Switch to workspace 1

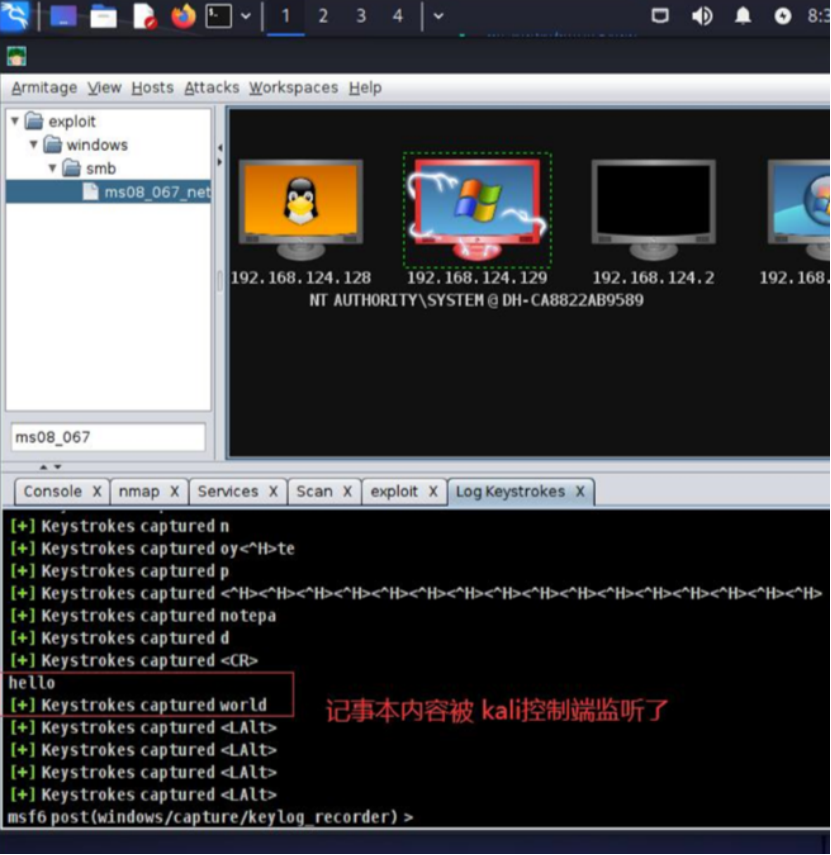point(285,16)
